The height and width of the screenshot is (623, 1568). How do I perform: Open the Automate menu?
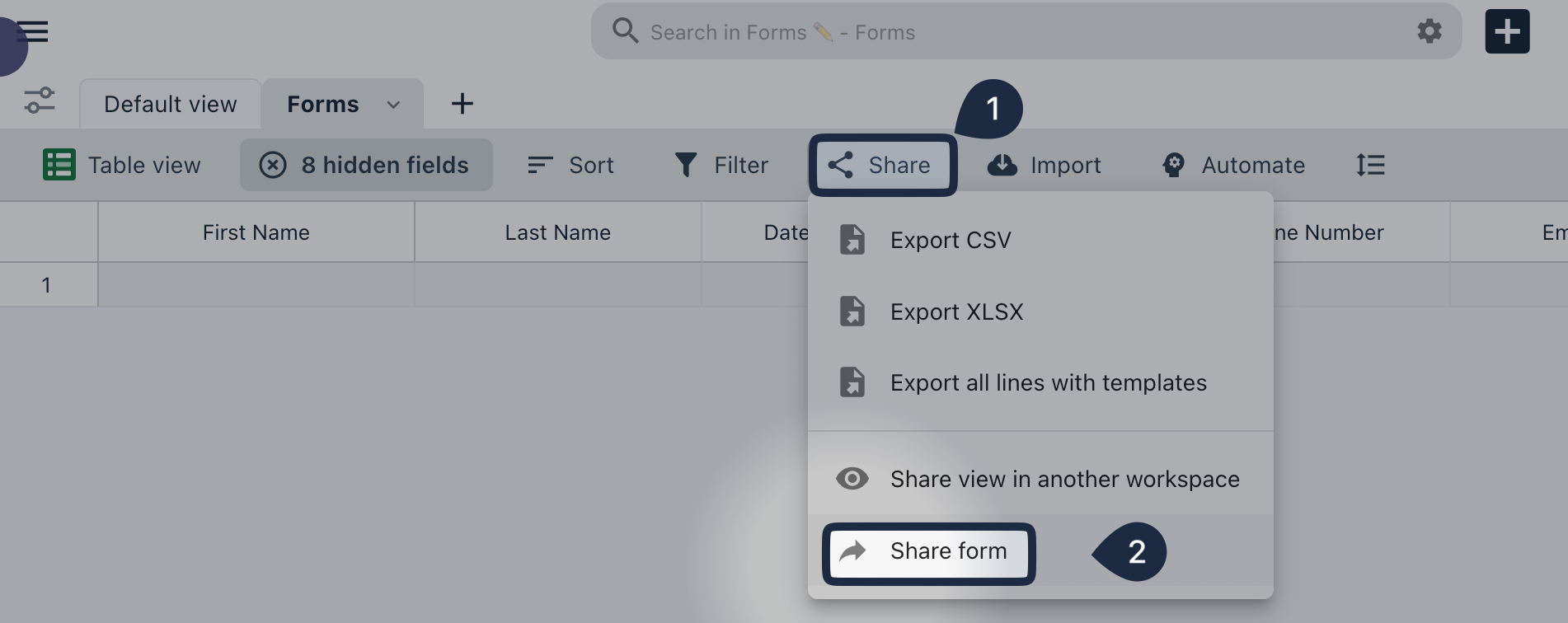click(1233, 165)
